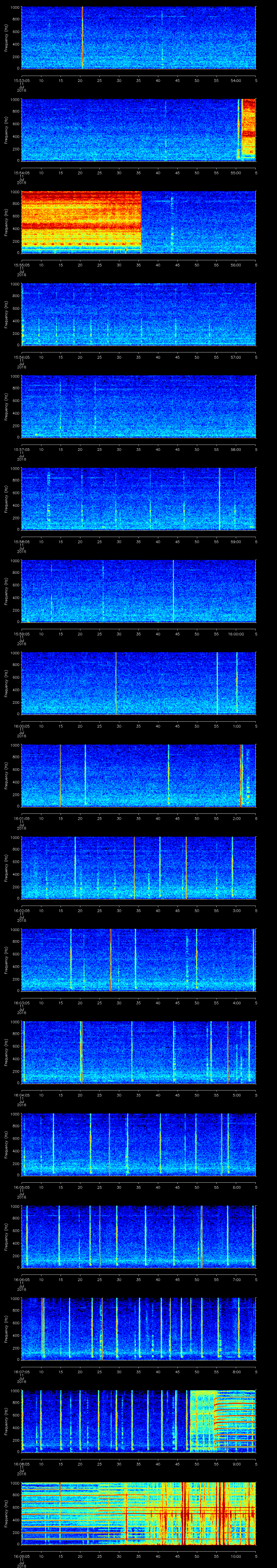Click the 15:55:05 start timestamp label
277x1568 pixels.
point(21,265)
